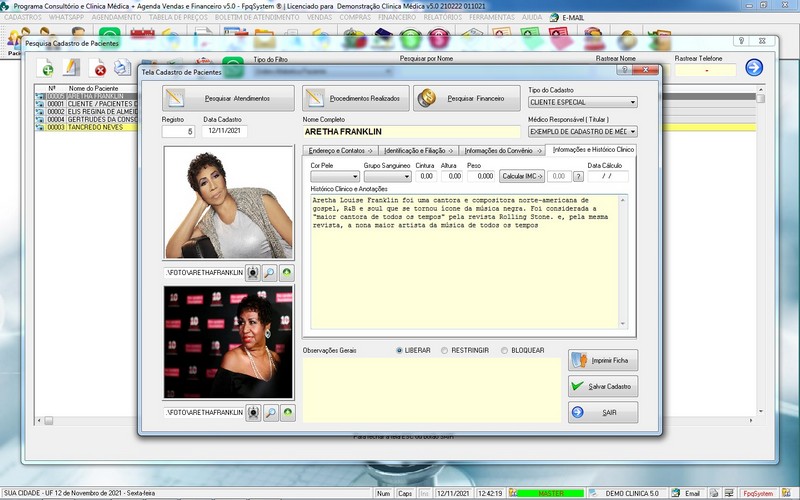Click the yellow folder icon in main toolbar

tap(265, 38)
